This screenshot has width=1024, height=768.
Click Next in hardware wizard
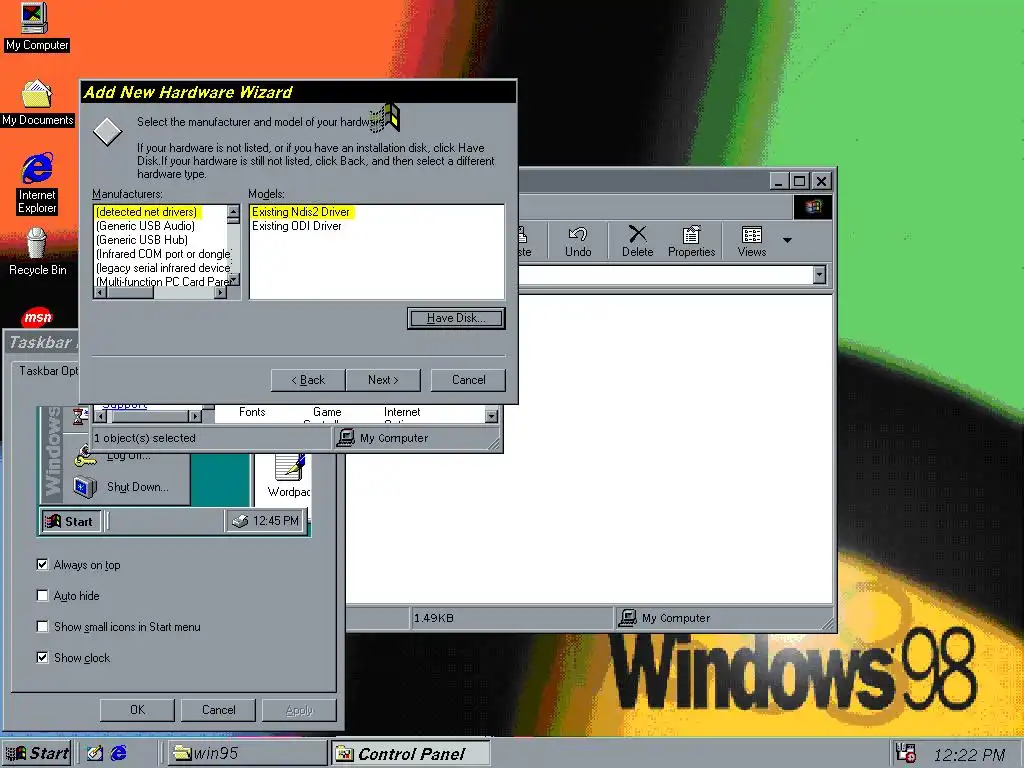(383, 380)
